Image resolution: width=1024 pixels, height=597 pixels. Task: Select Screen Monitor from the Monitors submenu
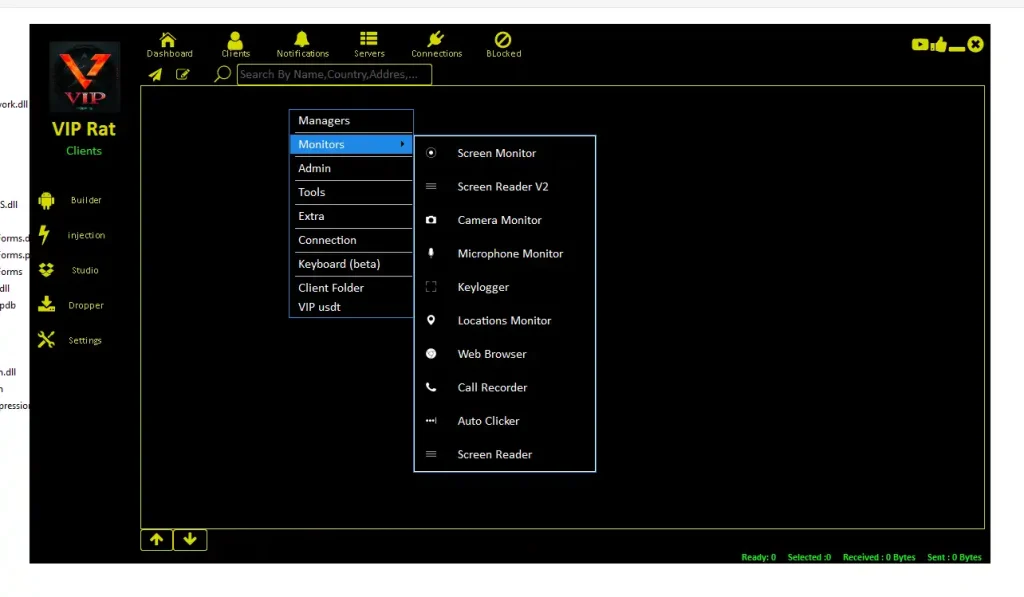[x=496, y=153]
